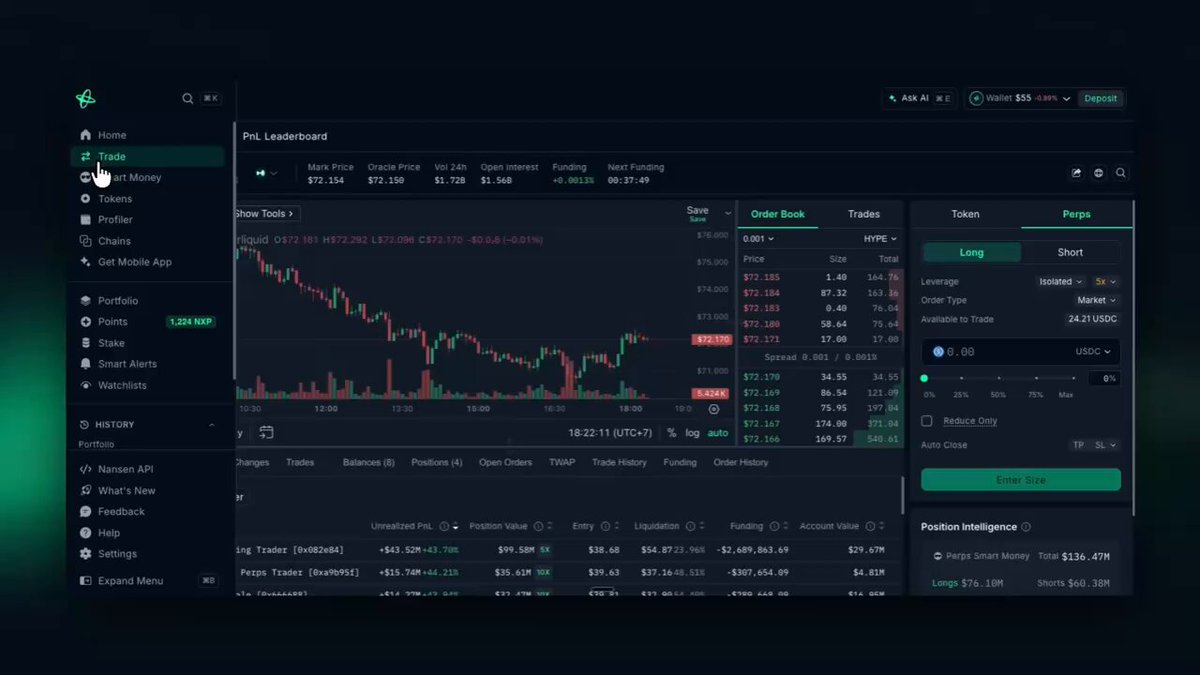Viewport: 1200px width, 675px height.
Task: Open the Trade History tab
Action: (x=619, y=463)
